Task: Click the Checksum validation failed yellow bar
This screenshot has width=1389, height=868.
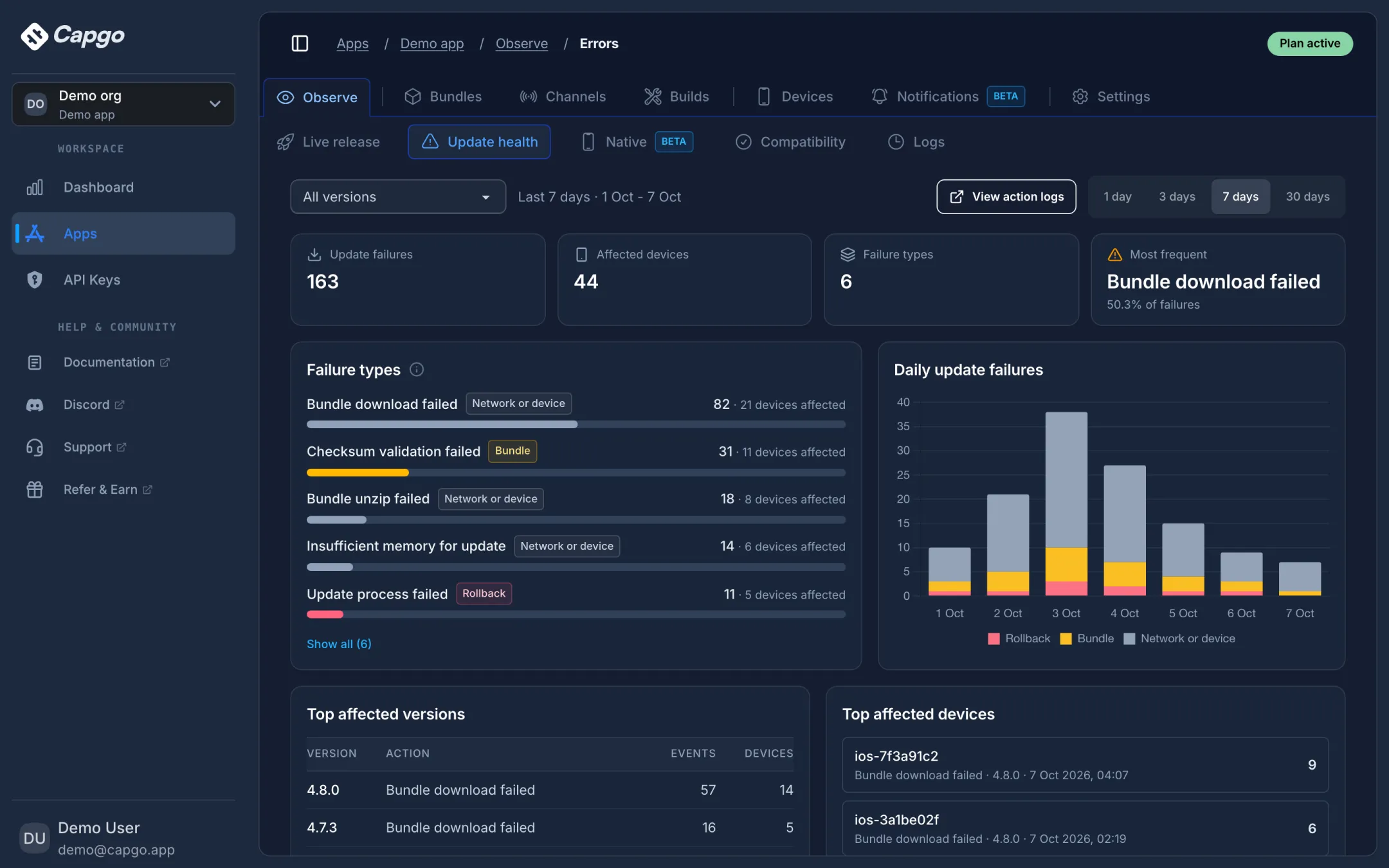Action: coord(358,473)
